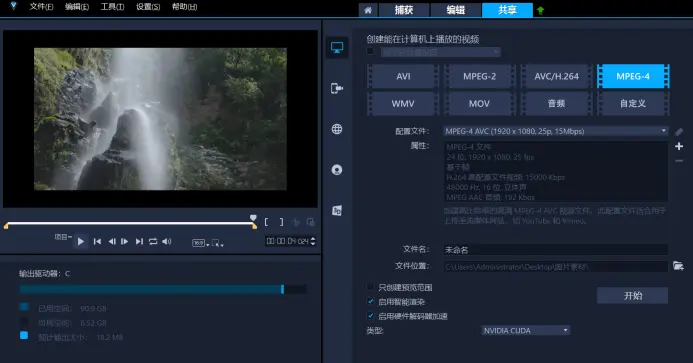693x363 pixels.
Task: Click the timecode stepper arrows
Action: pyautogui.click(x=313, y=241)
